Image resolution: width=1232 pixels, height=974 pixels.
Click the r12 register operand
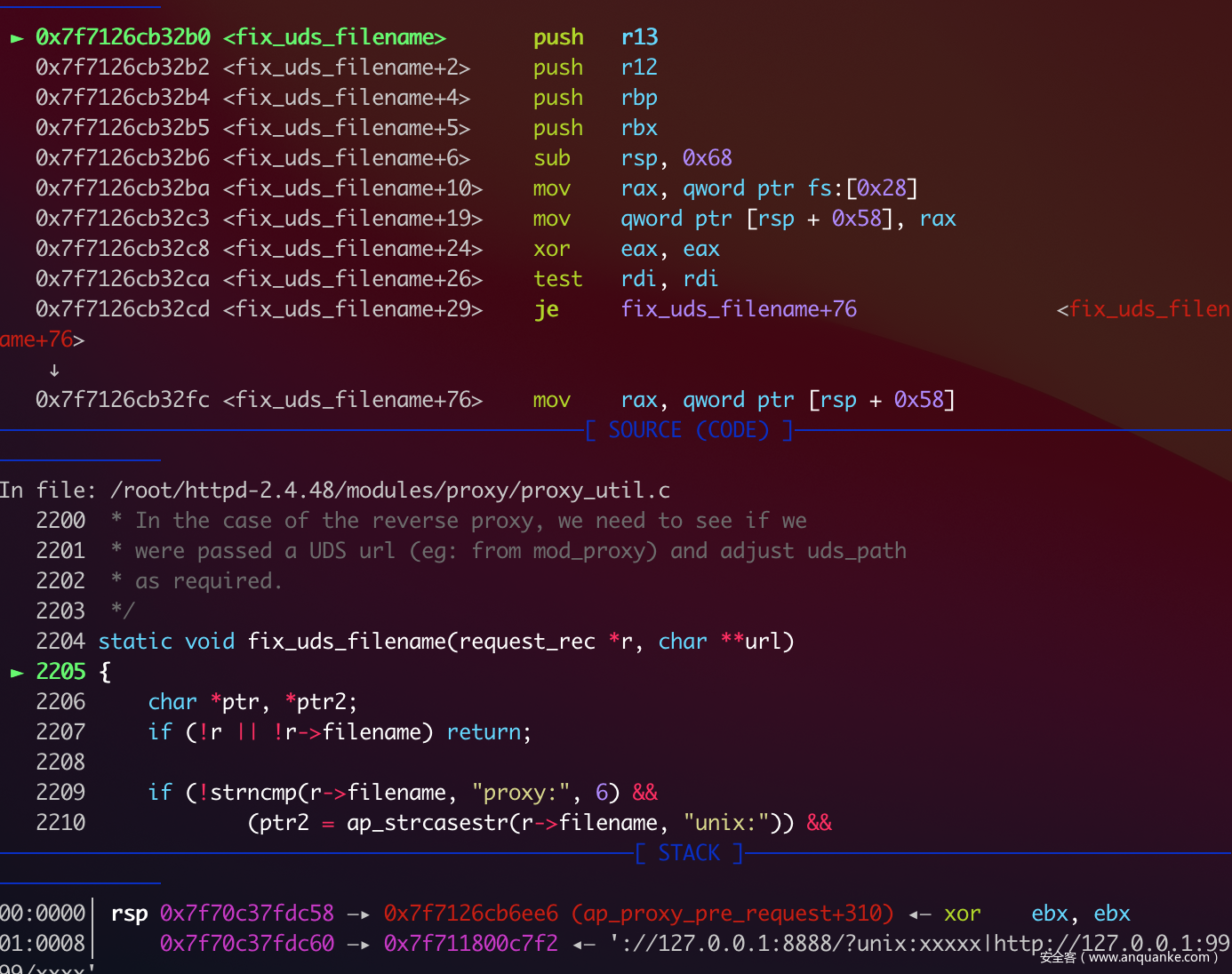click(x=639, y=68)
